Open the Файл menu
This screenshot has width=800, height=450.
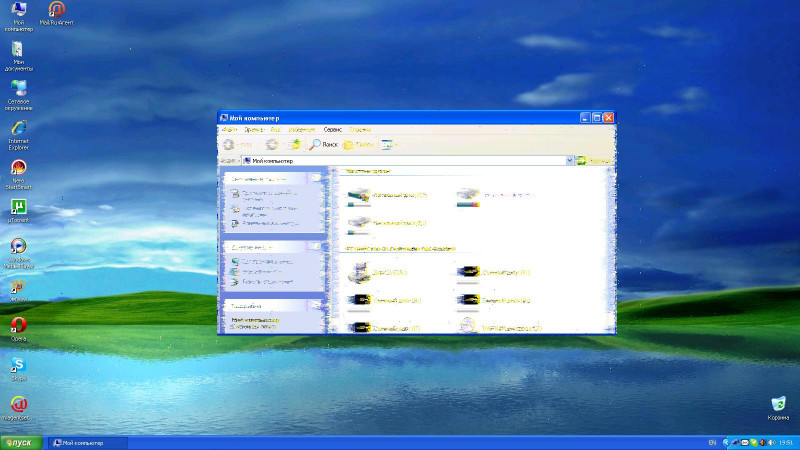point(229,130)
